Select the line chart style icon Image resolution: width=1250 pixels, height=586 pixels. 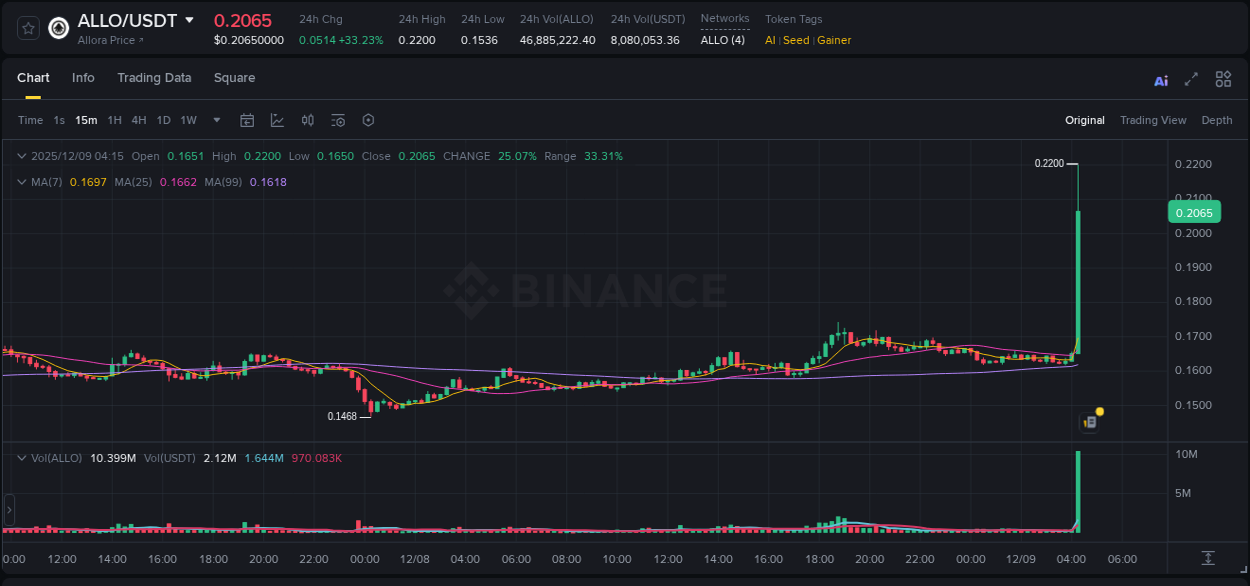(277, 120)
